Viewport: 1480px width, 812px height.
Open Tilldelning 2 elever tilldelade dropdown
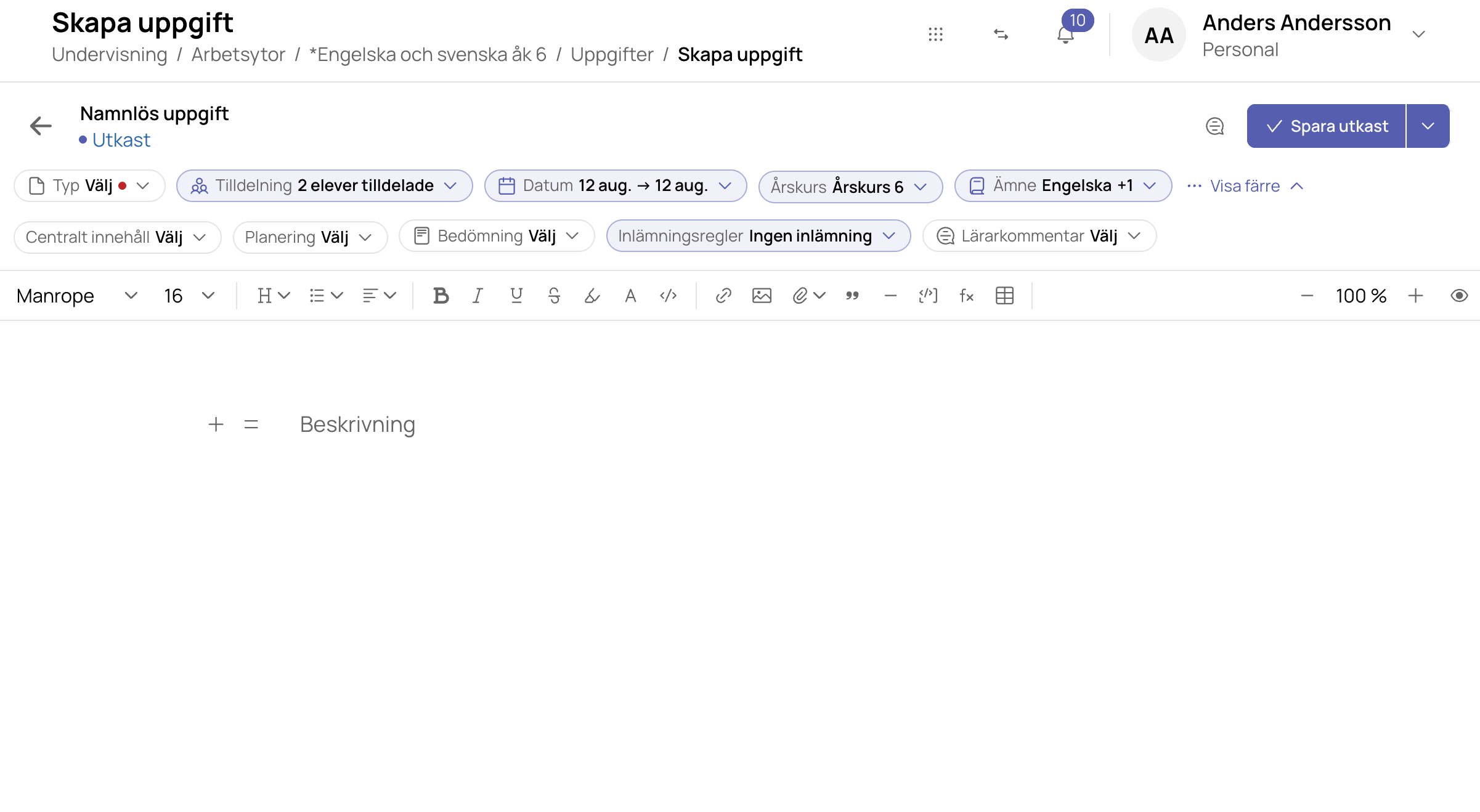point(325,186)
